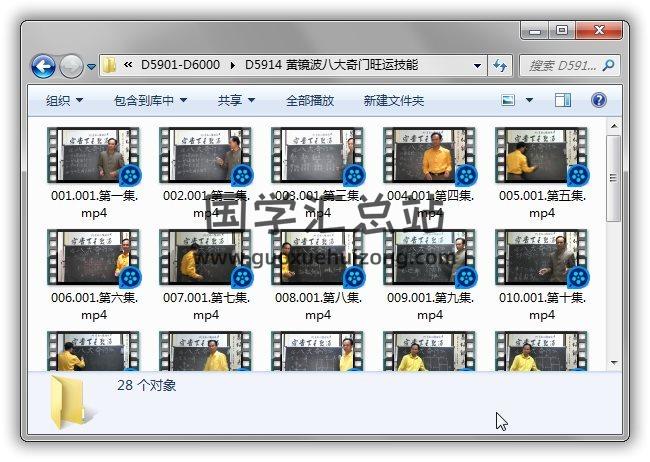This screenshot has height=462, width=650.
Task: Click the vertical scrollbar thumb
Action: click(614, 178)
